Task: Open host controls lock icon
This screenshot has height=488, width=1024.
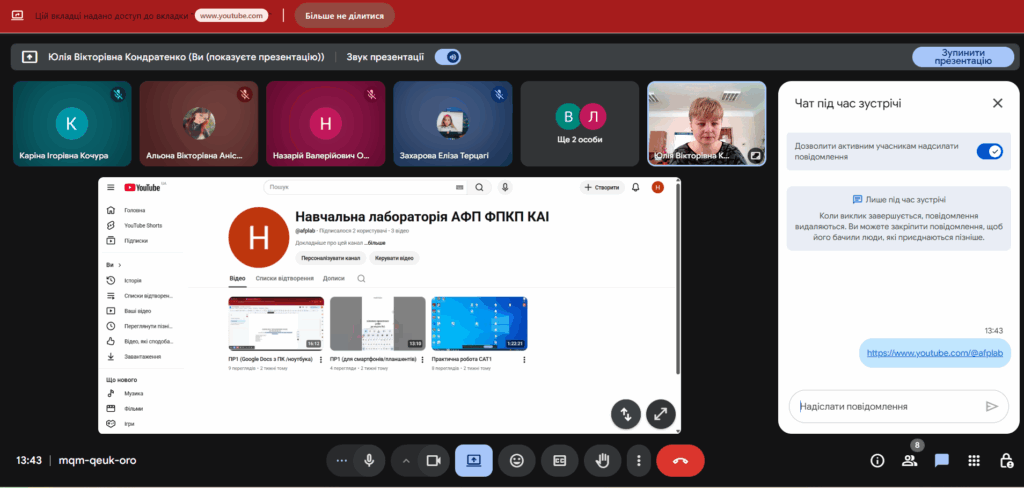Action: 1006,461
